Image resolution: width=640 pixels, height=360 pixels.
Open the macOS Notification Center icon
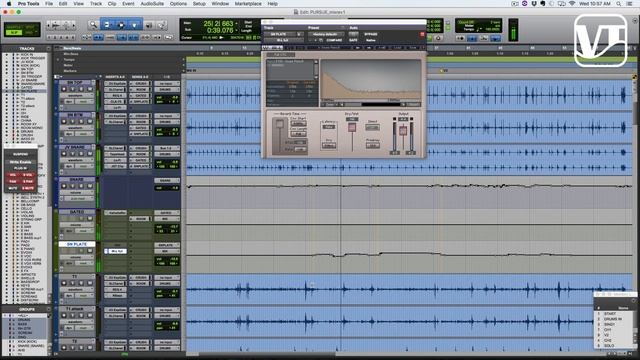coord(629,4)
